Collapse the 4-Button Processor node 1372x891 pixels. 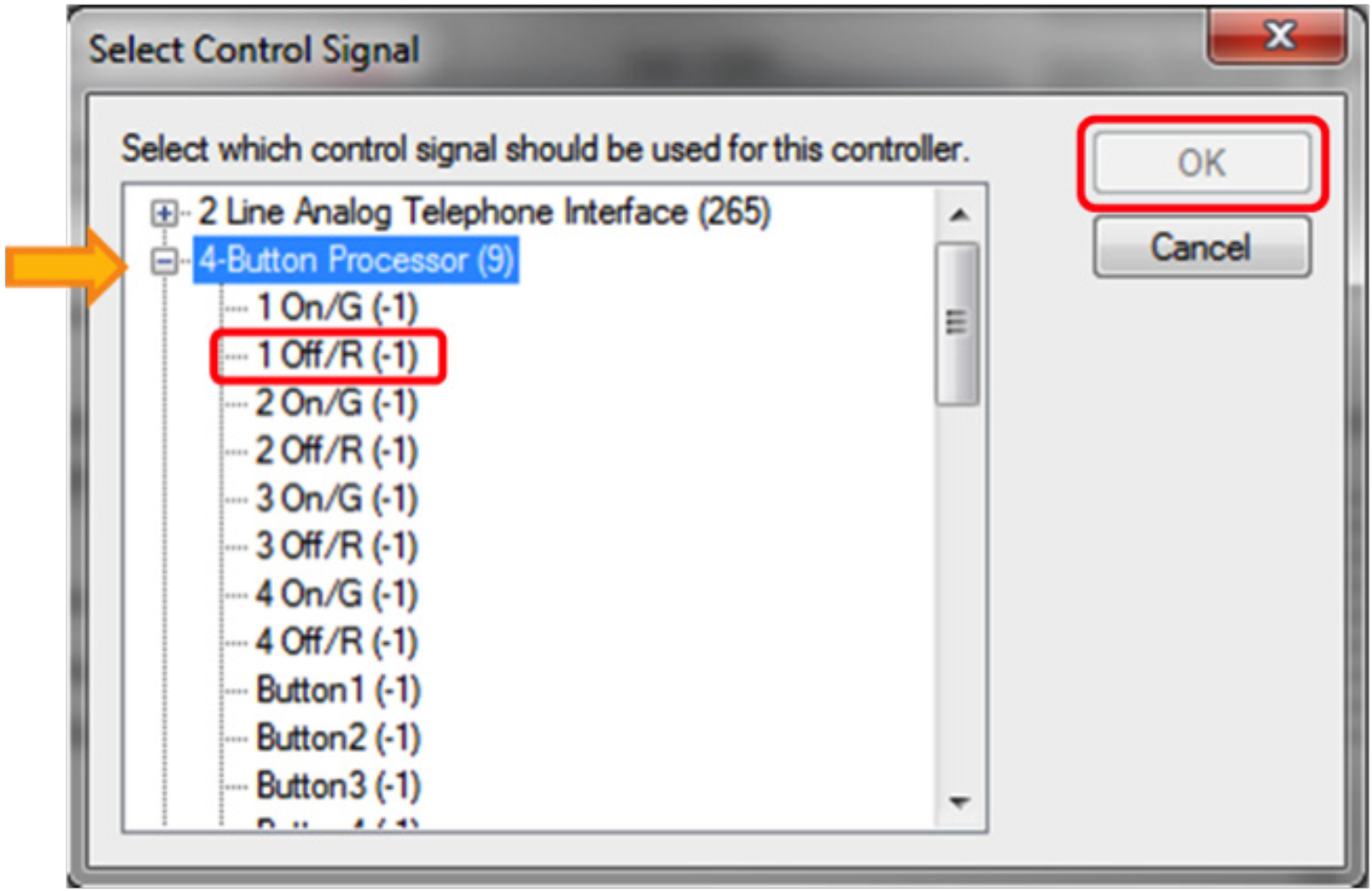pos(164,260)
